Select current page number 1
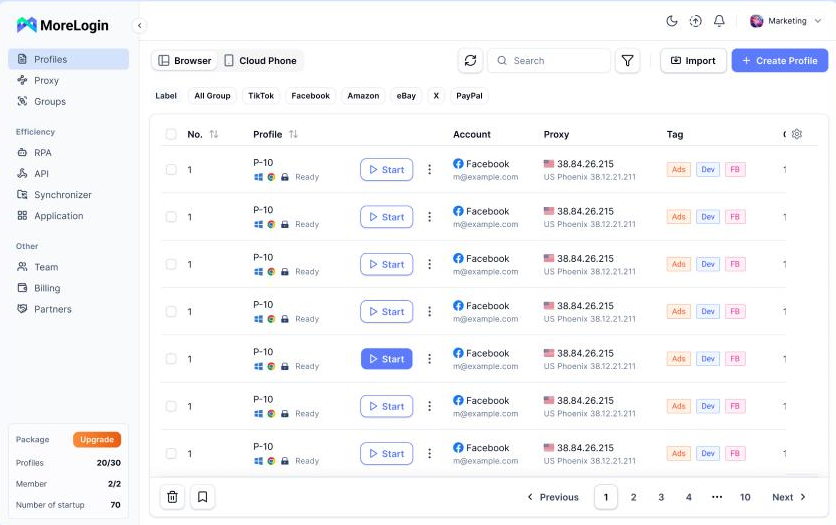Image resolution: width=836 pixels, height=525 pixels. coord(606,497)
